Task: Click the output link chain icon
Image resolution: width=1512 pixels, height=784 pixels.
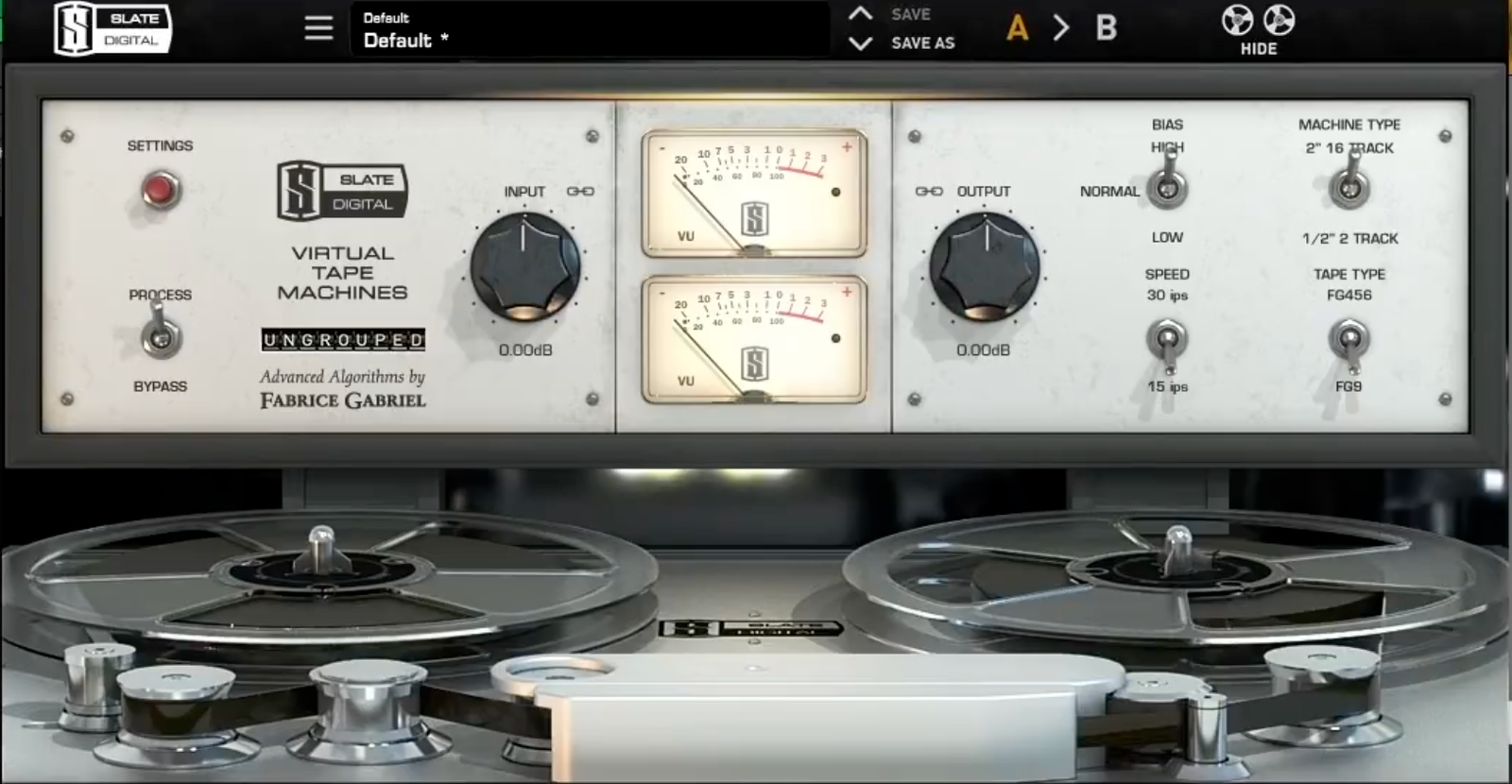Action: pos(929,192)
